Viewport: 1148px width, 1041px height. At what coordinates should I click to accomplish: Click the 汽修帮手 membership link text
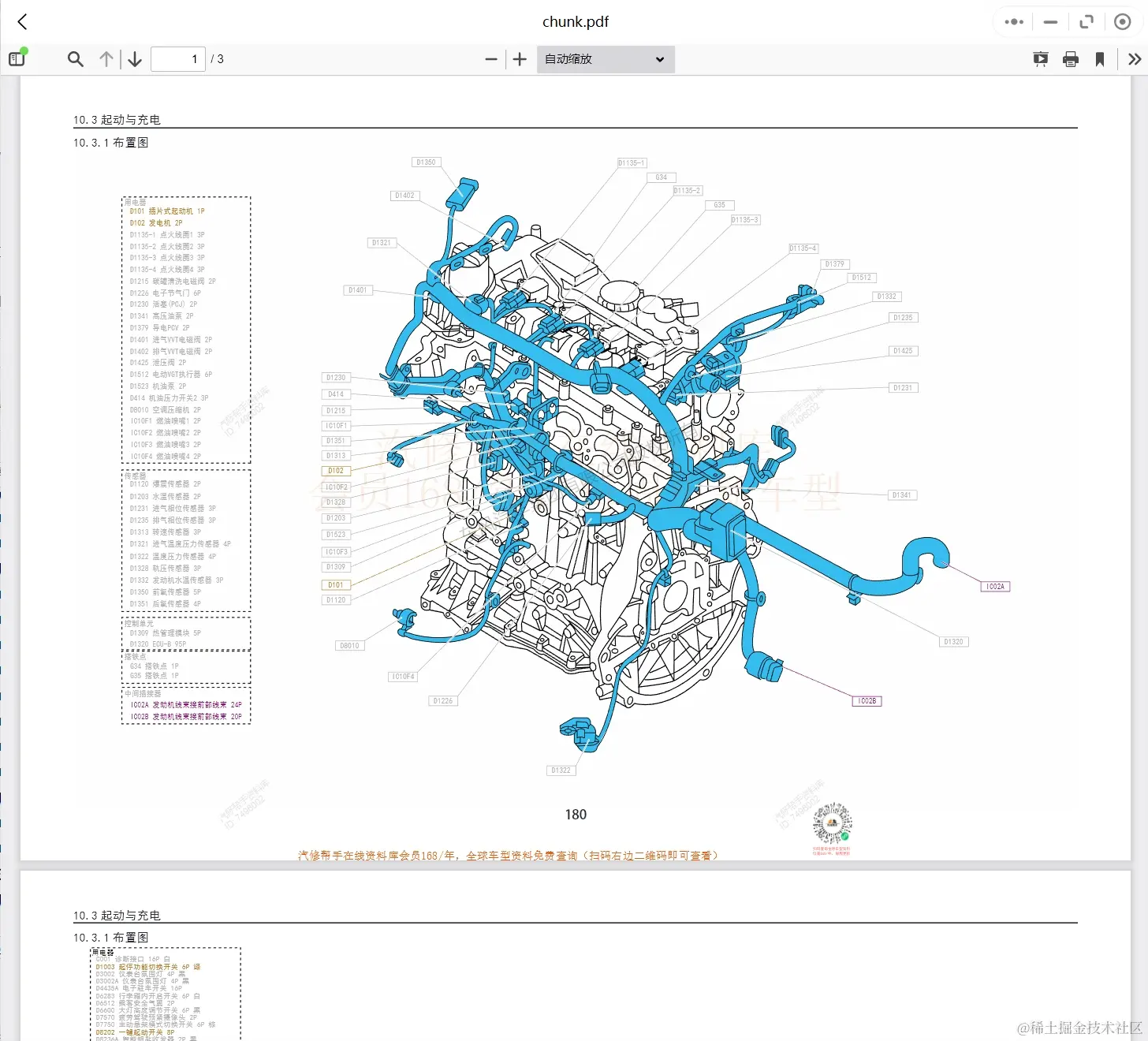pos(507,855)
